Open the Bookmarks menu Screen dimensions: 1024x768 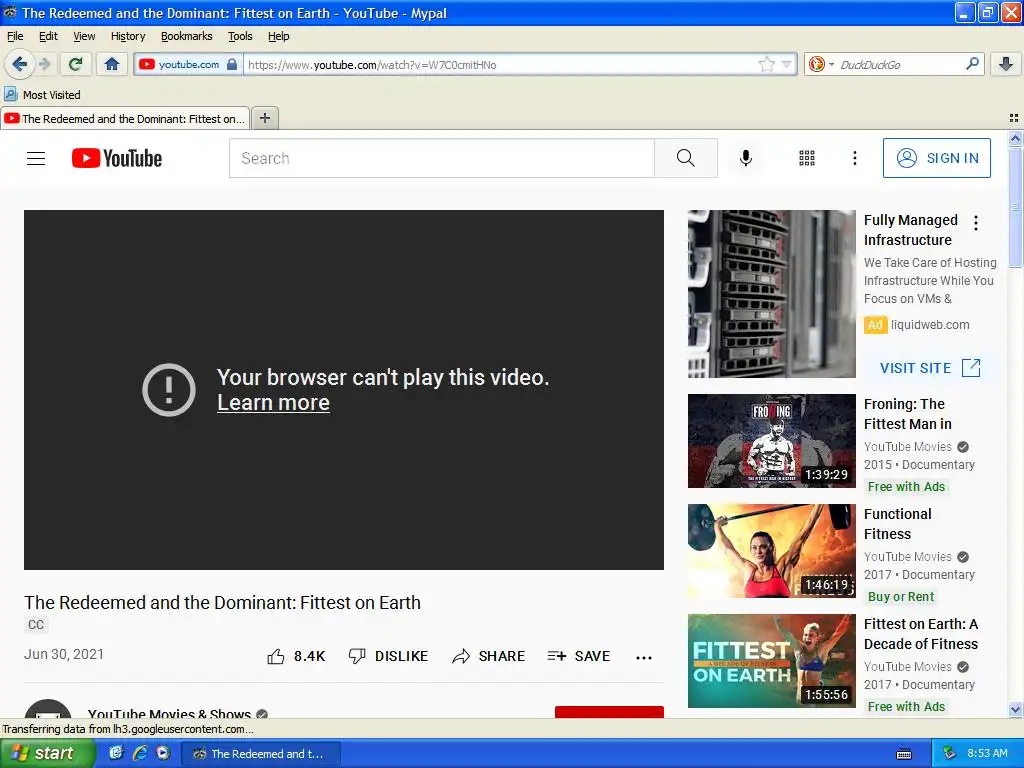click(187, 36)
